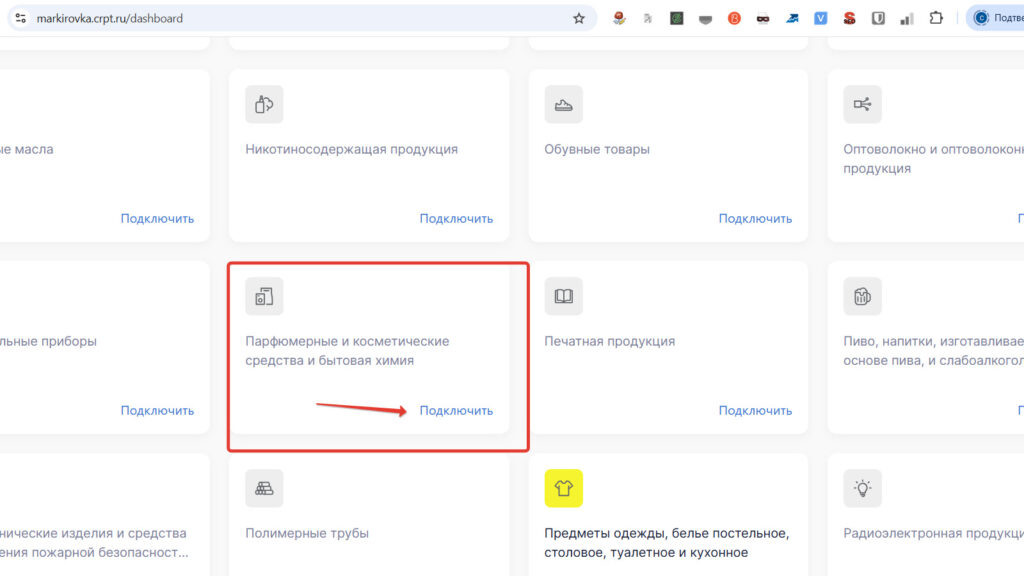Click Подключить under Никотиносодержащая продукция
This screenshot has height=576, width=1024.
pos(458,218)
